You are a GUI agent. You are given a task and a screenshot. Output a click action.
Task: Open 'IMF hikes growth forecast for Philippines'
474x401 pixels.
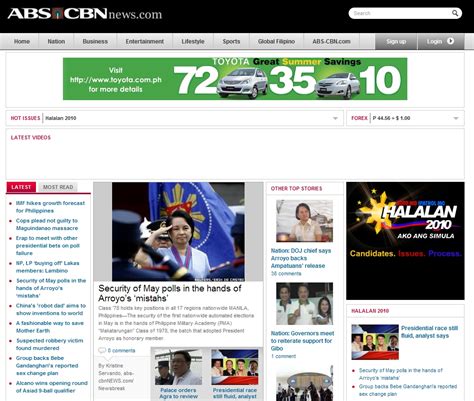pos(50,207)
